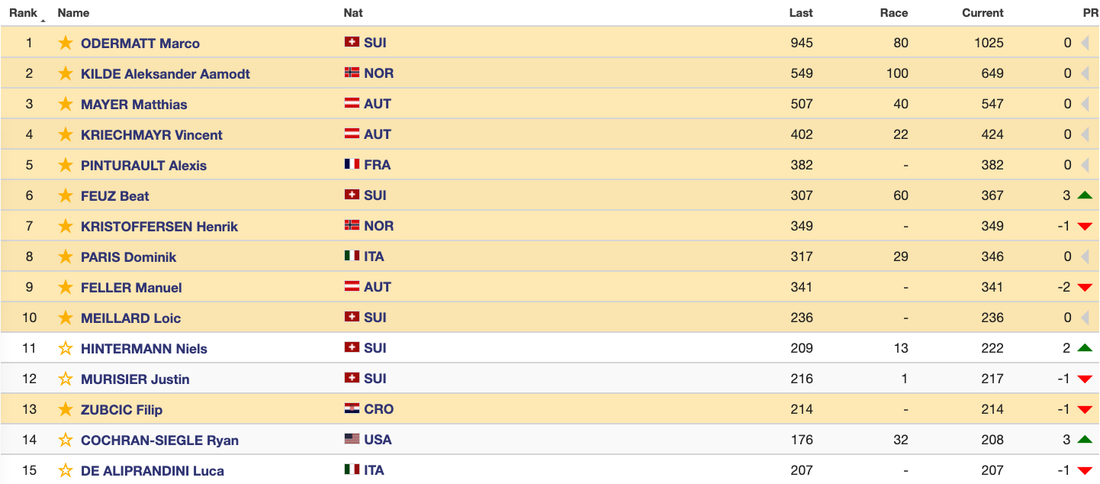Sort by the Last column header
1100x484 pixels.
coord(800,13)
